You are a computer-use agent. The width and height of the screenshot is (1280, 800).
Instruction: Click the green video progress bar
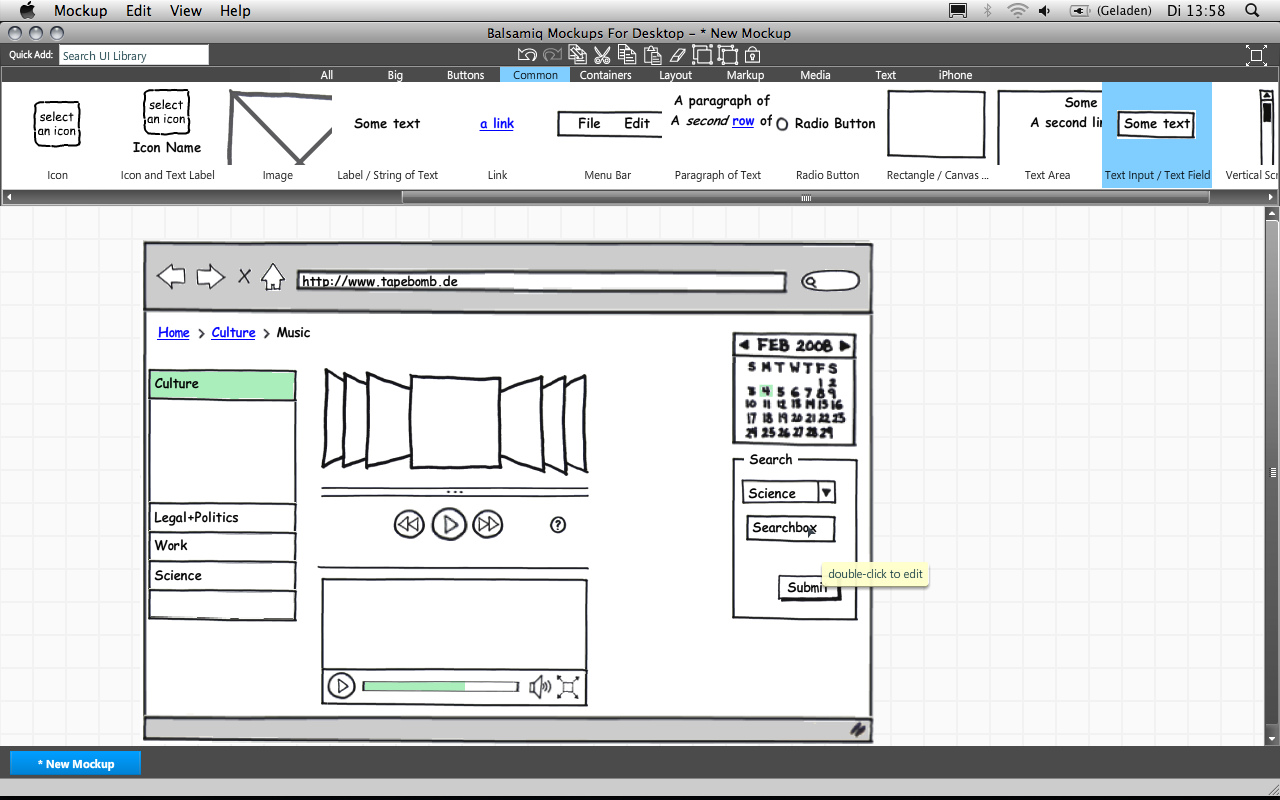point(414,686)
